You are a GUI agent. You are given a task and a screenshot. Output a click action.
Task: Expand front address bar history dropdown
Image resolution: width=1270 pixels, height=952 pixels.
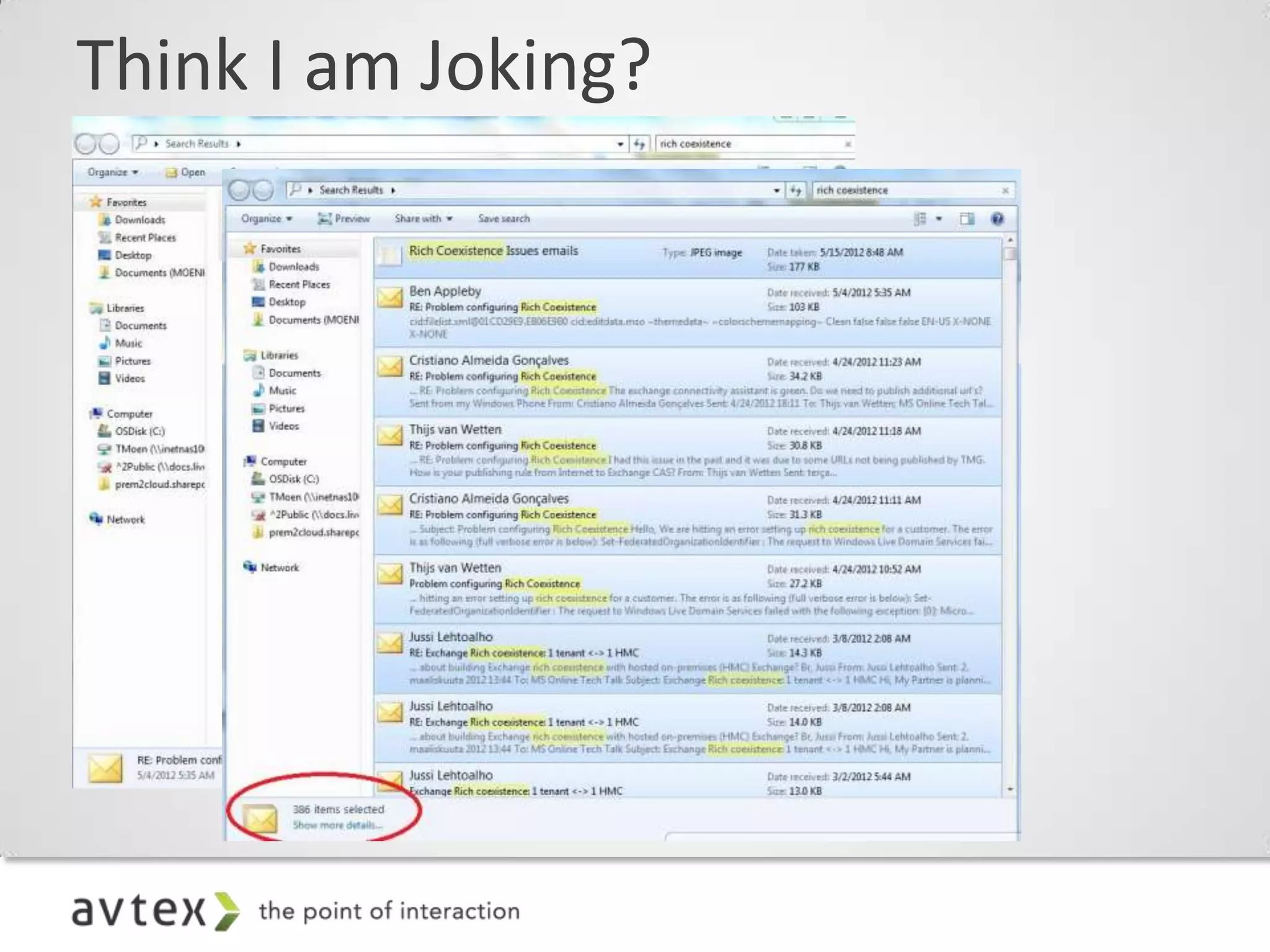[776, 190]
